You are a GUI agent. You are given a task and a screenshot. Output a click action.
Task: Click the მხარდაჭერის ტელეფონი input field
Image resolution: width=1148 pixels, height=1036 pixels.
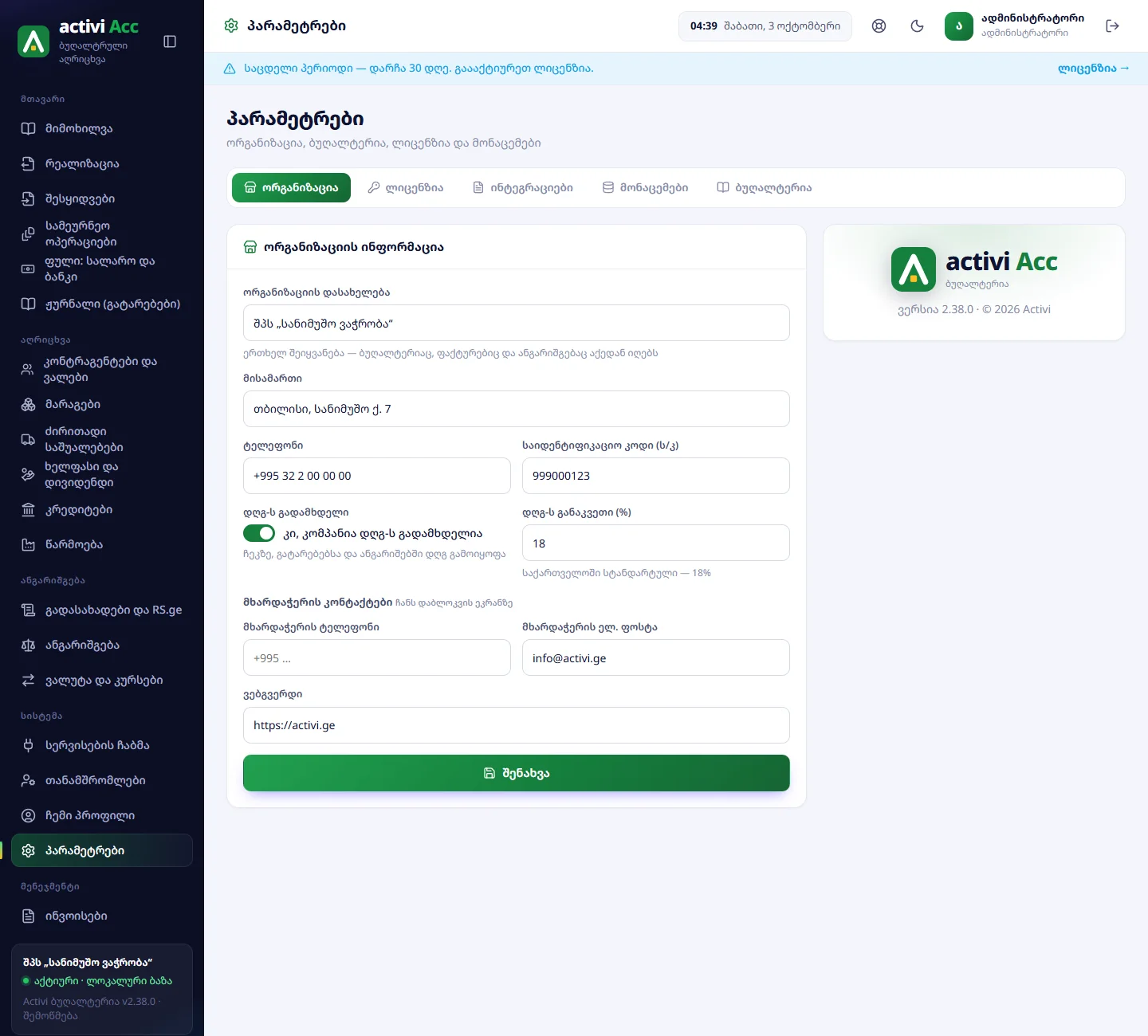pos(377,657)
